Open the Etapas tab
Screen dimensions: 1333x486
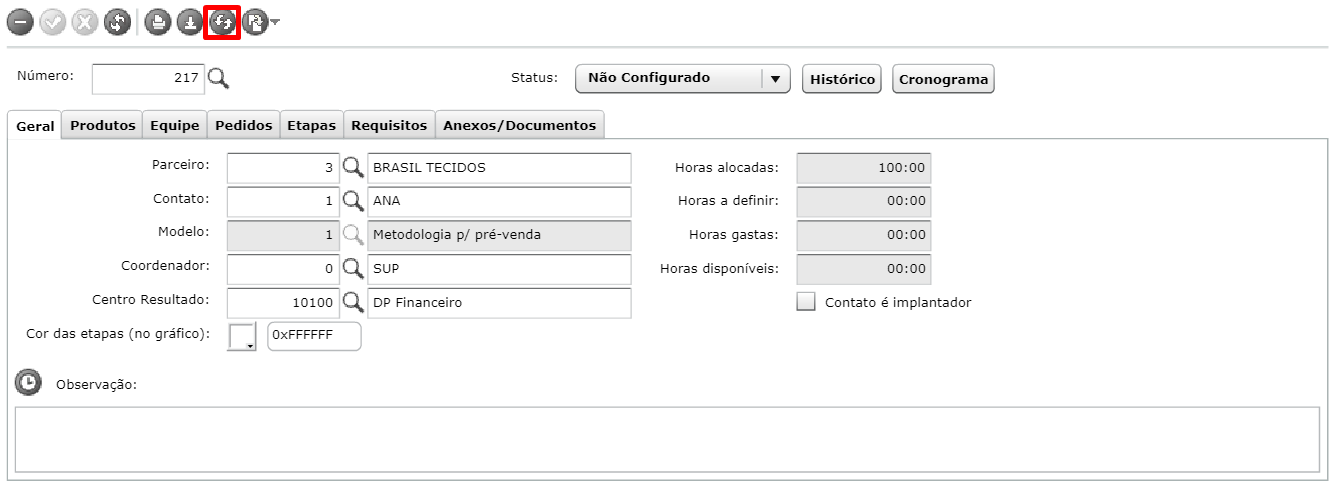[x=311, y=125]
